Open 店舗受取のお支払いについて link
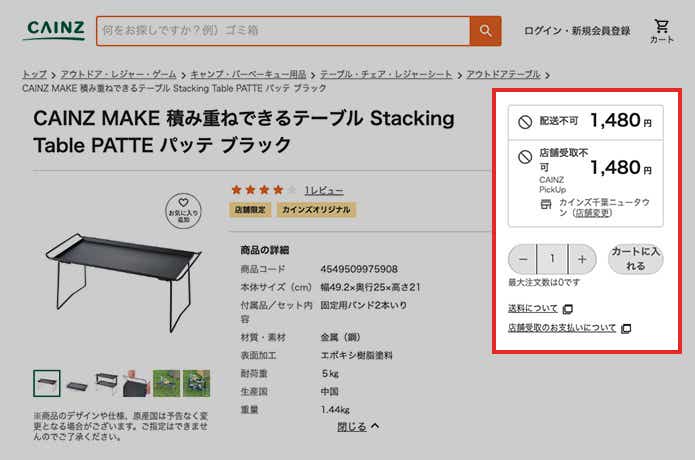 point(562,327)
